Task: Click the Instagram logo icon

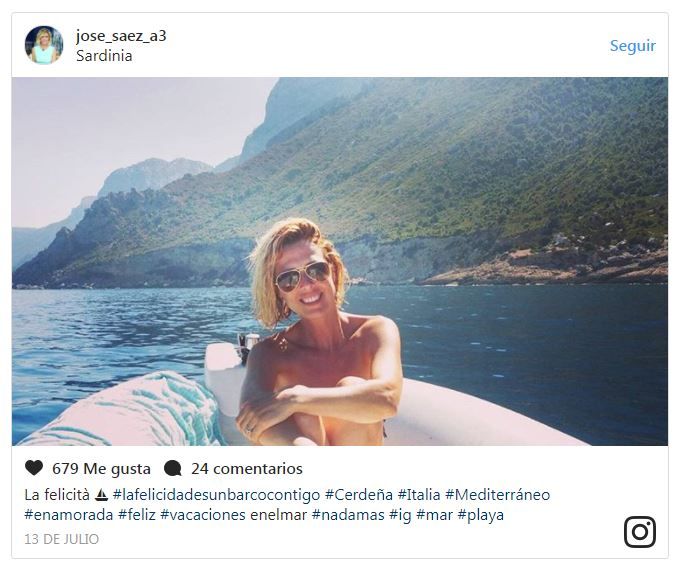Action: [x=640, y=532]
